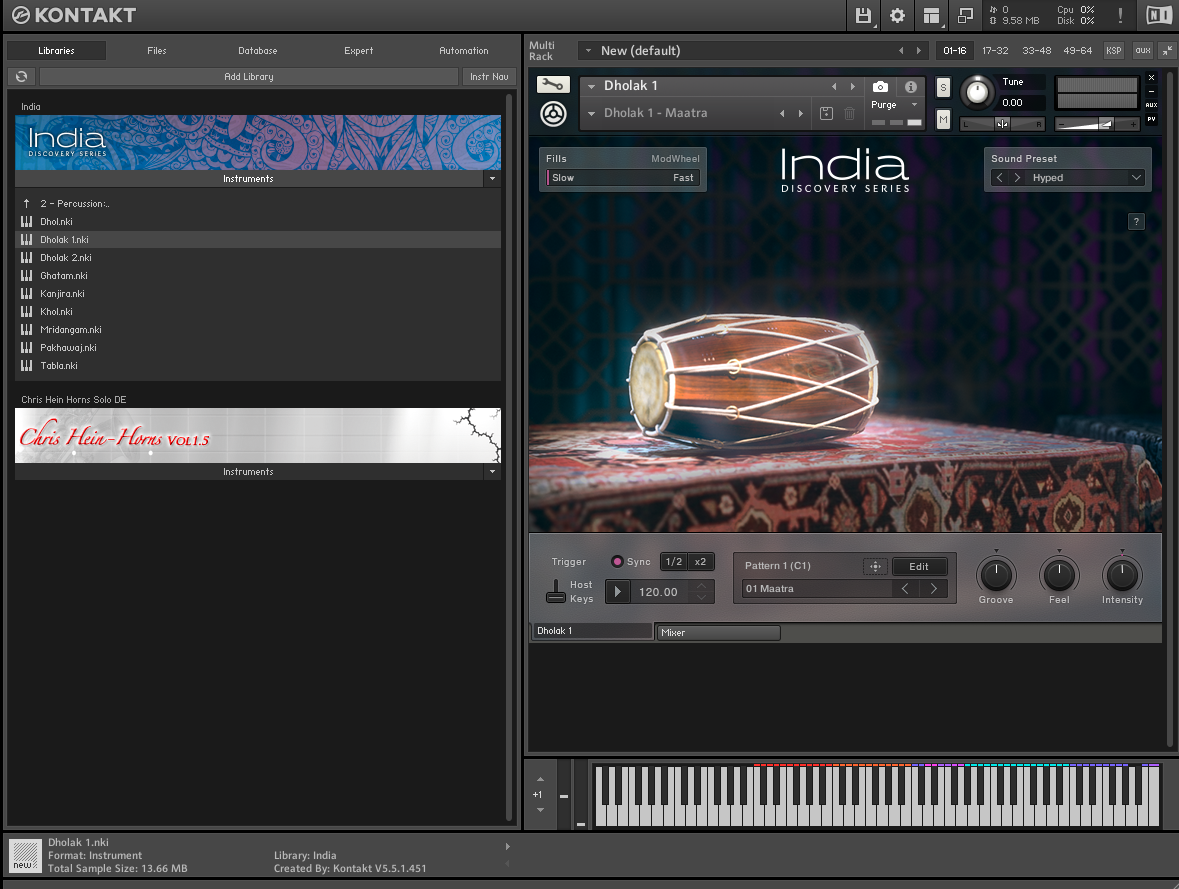
Task: Delete the snapshot using the trash icon
Action: pos(849,114)
